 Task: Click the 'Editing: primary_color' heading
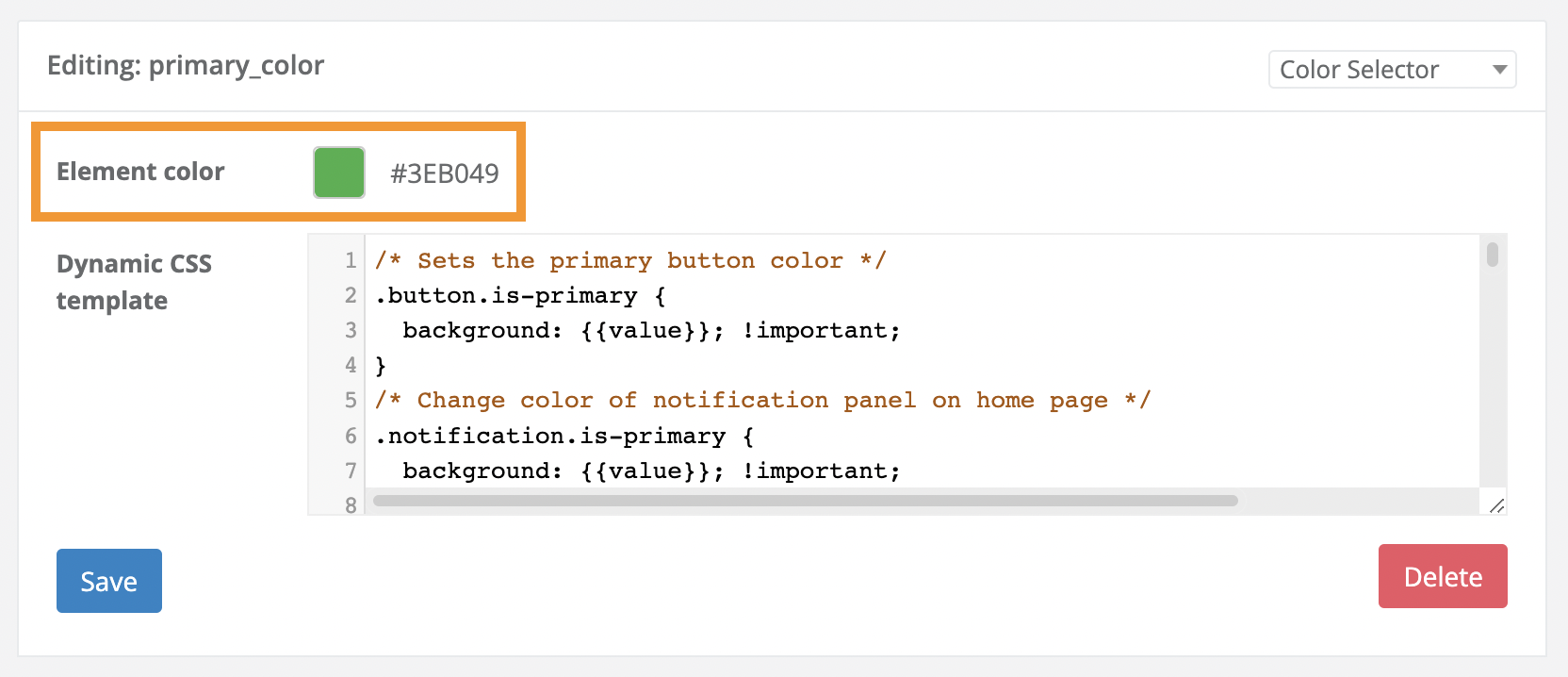coord(186,65)
